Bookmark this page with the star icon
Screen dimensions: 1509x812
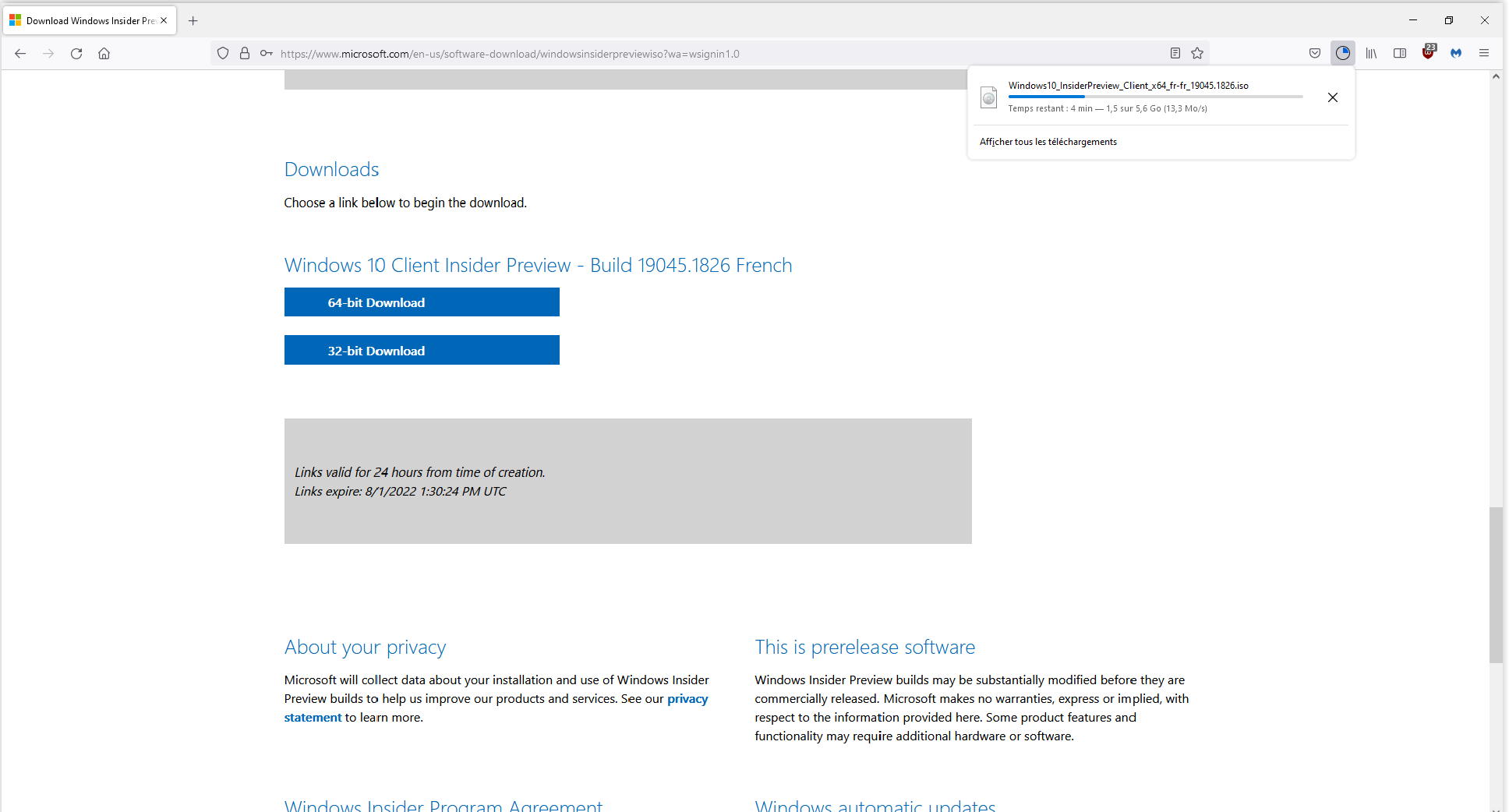click(1197, 54)
